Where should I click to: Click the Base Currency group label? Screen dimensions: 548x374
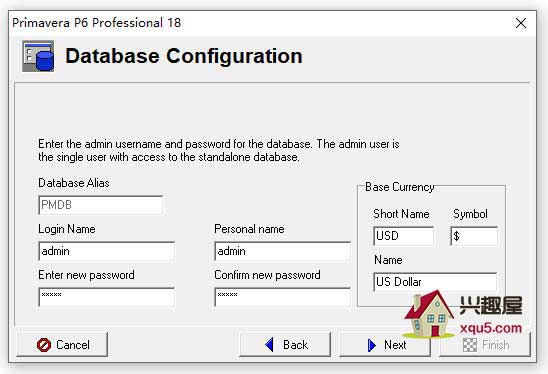[x=399, y=187]
